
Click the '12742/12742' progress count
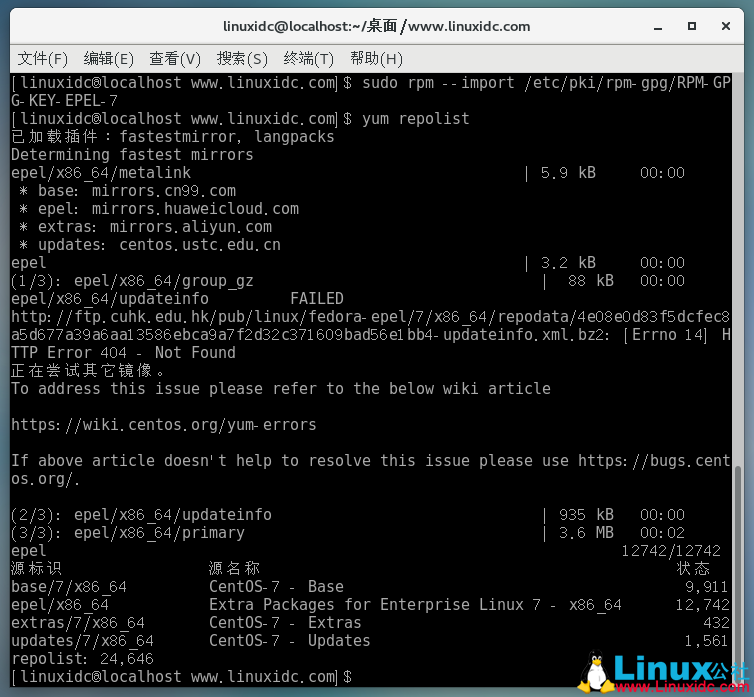point(671,551)
